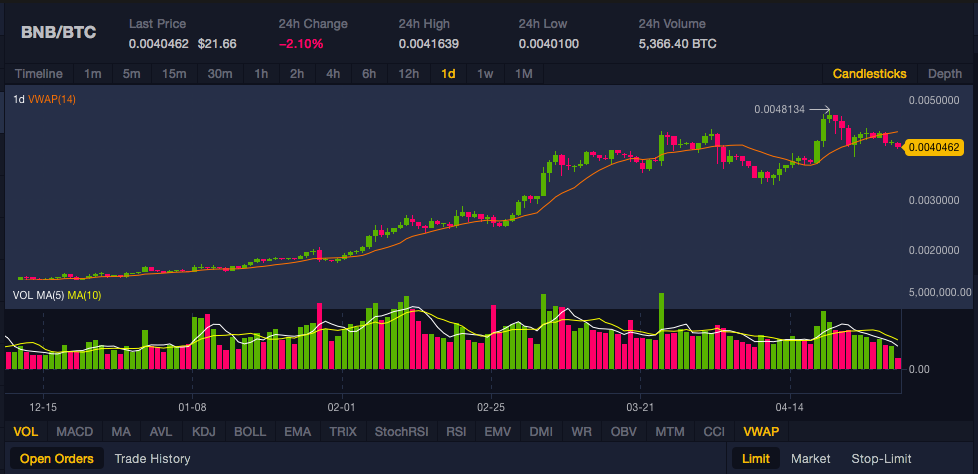Image resolution: width=978 pixels, height=474 pixels.
Task: Click the yellow 0.0040462 current price tag
Action: 934,148
